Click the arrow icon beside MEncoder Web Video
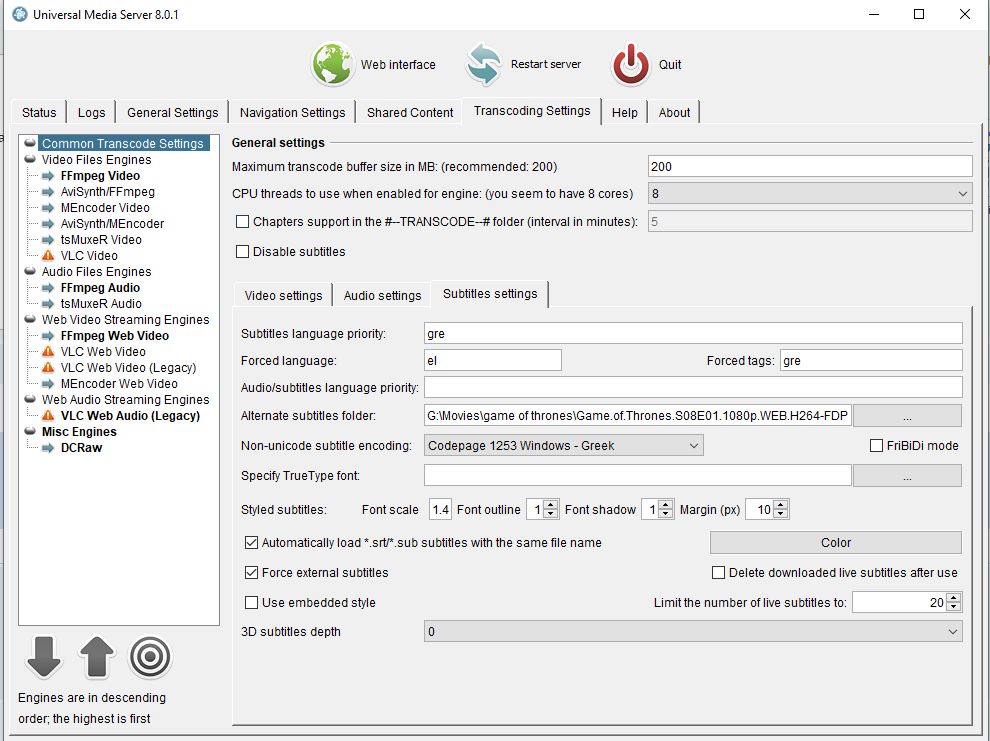The image size is (990, 741). pyautogui.click(x=48, y=384)
